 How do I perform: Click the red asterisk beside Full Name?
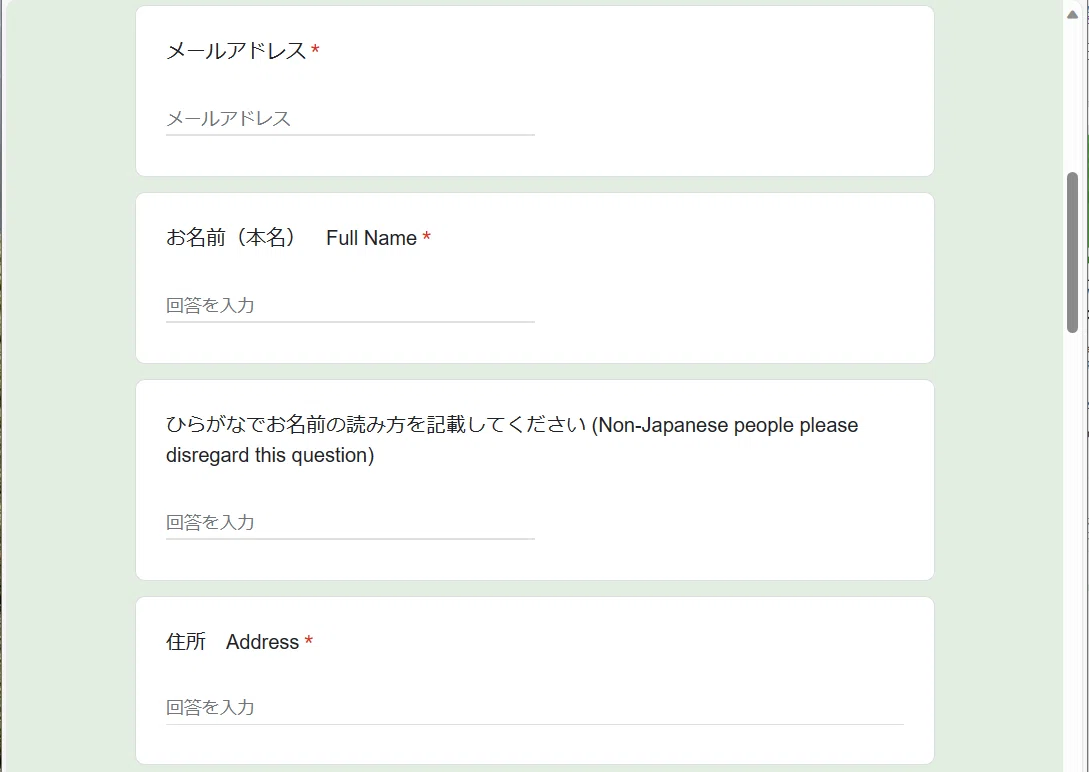tap(426, 237)
